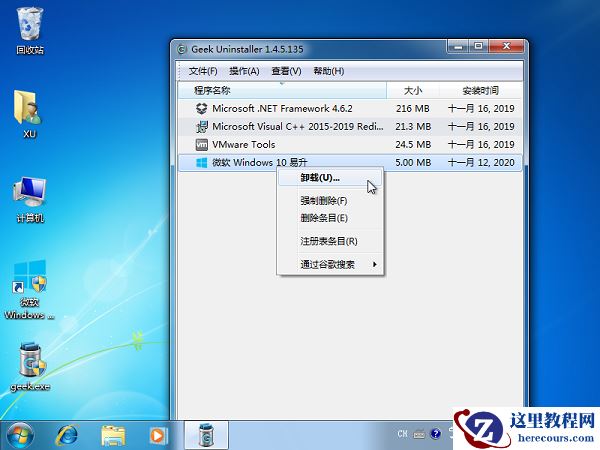Click the CH language indicator in the tray
The image size is (600, 450).
click(402, 434)
